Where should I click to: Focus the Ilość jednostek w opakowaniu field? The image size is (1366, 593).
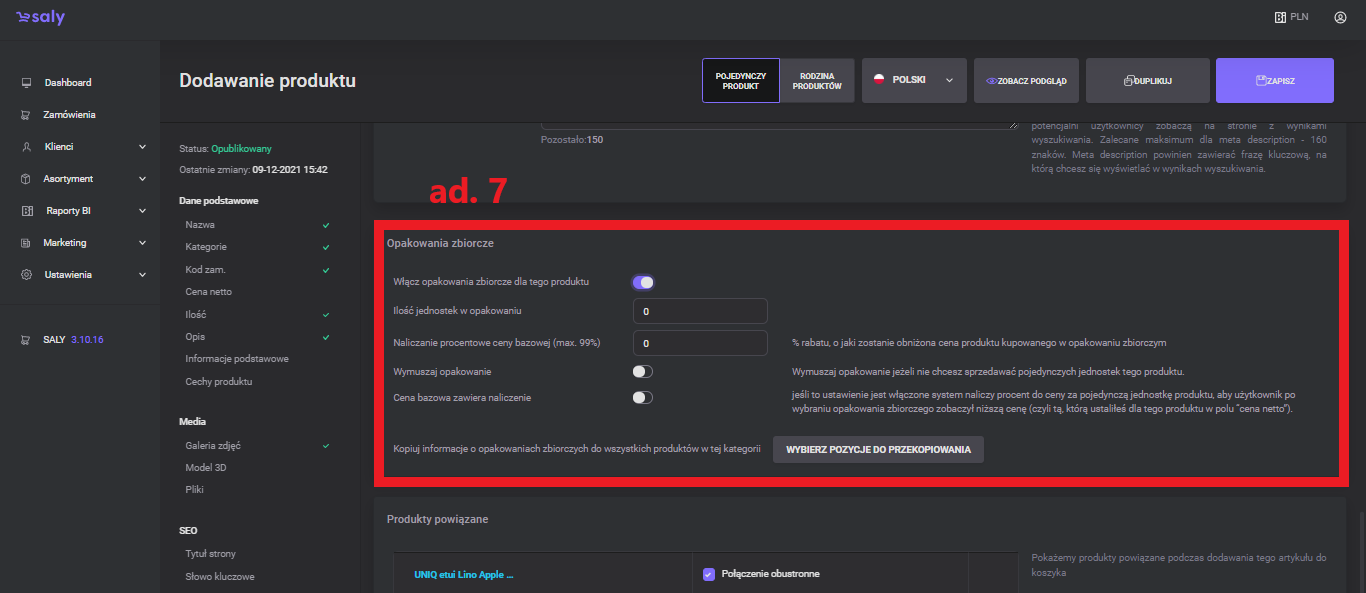pos(700,312)
